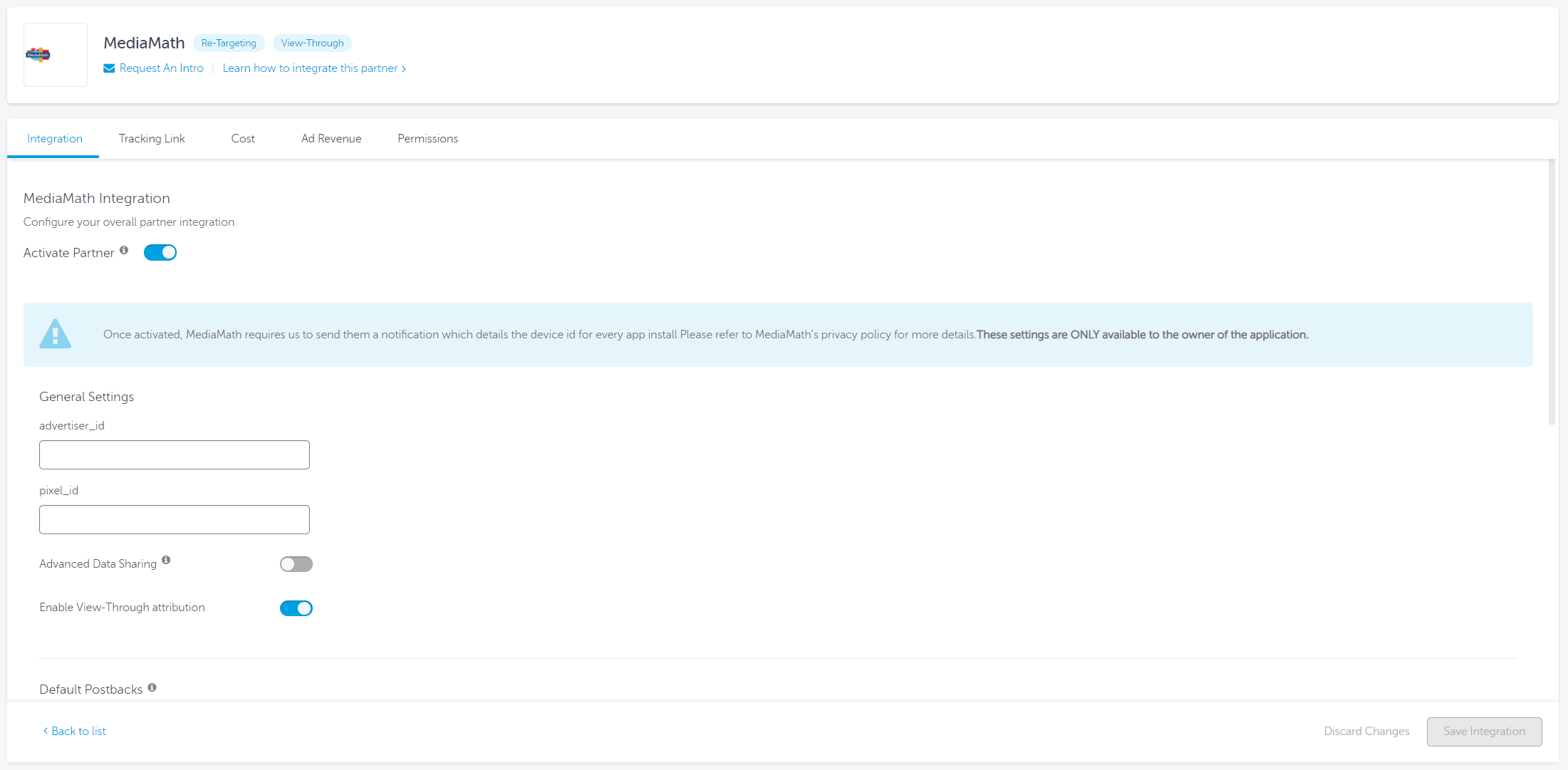Click the MediaMath logo thumbnail
The width and height of the screenshot is (1568, 770).
point(56,55)
